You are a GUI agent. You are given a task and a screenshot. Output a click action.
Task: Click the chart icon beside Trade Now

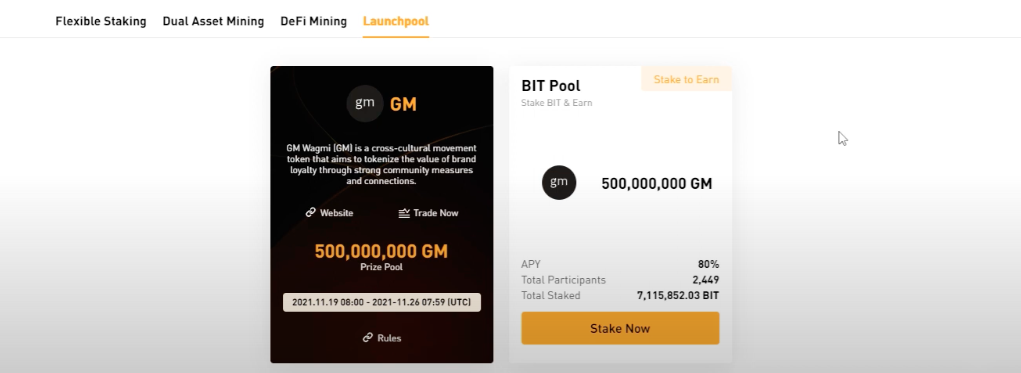404,213
